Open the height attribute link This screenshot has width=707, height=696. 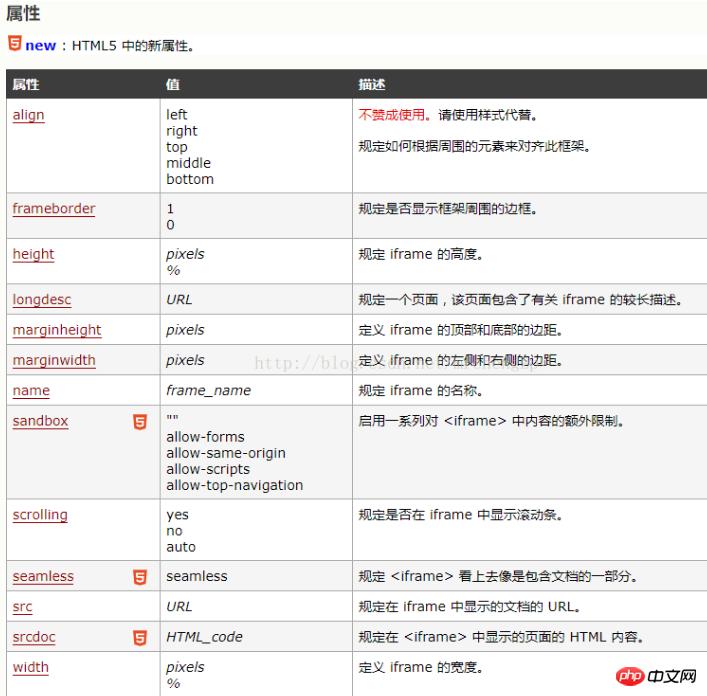pyautogui.click(x=33, y=254)
